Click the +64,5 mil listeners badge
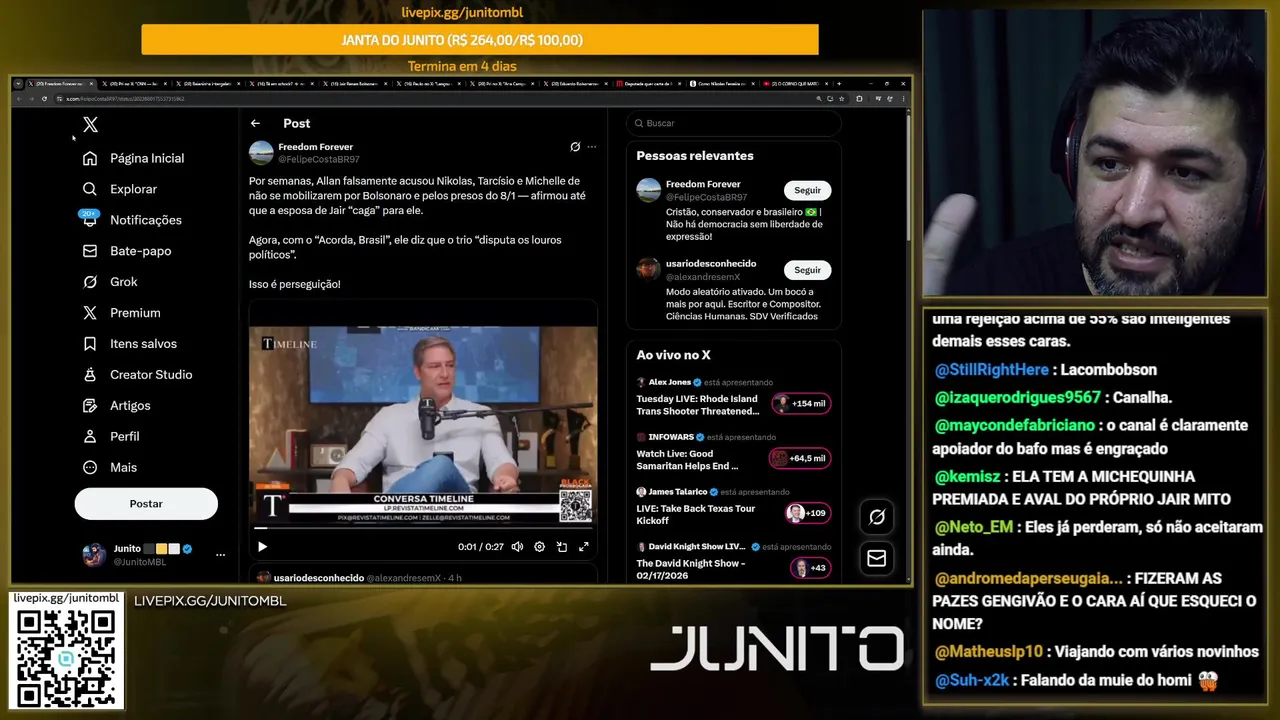The height and width of the screenshot is (720, 1280). click(800, 459)
